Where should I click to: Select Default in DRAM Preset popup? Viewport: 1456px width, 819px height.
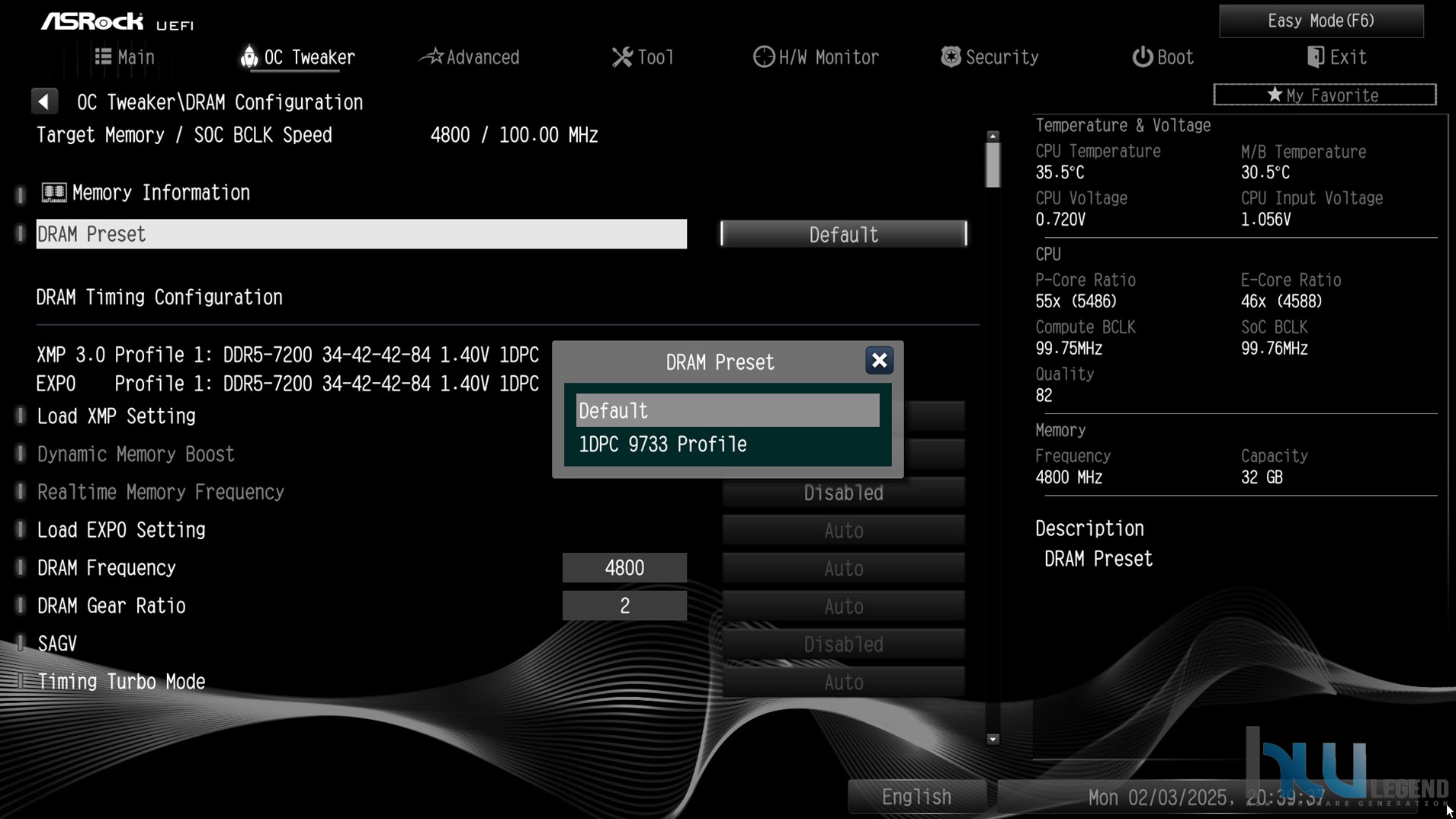[727, 410]
